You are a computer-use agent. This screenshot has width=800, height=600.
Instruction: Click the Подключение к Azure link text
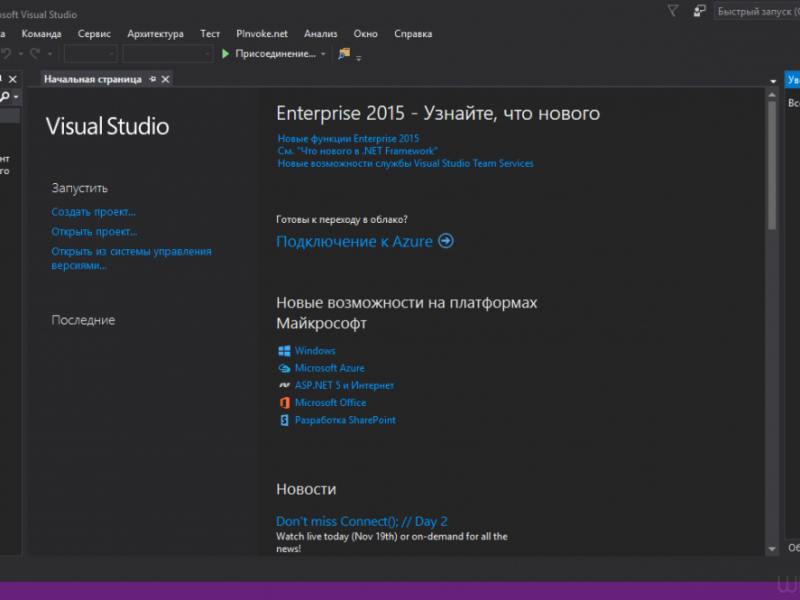point(355,241)
